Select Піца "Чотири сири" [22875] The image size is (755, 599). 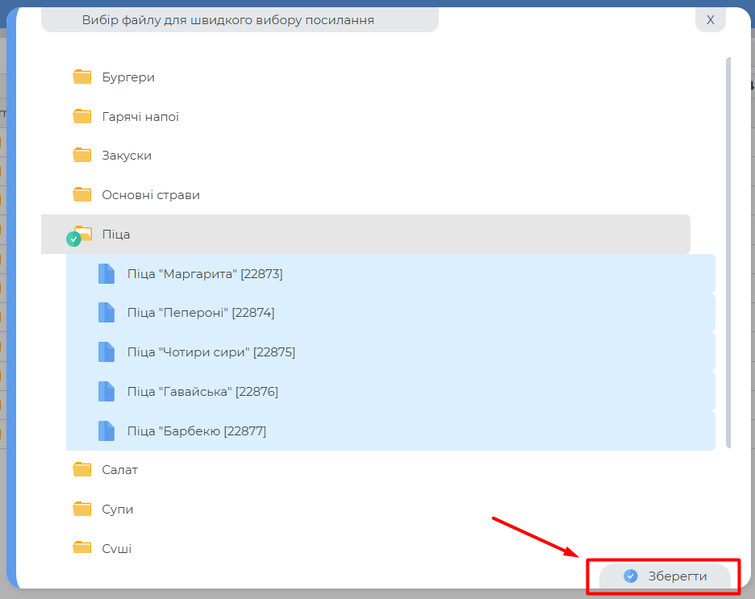(211, 352)
